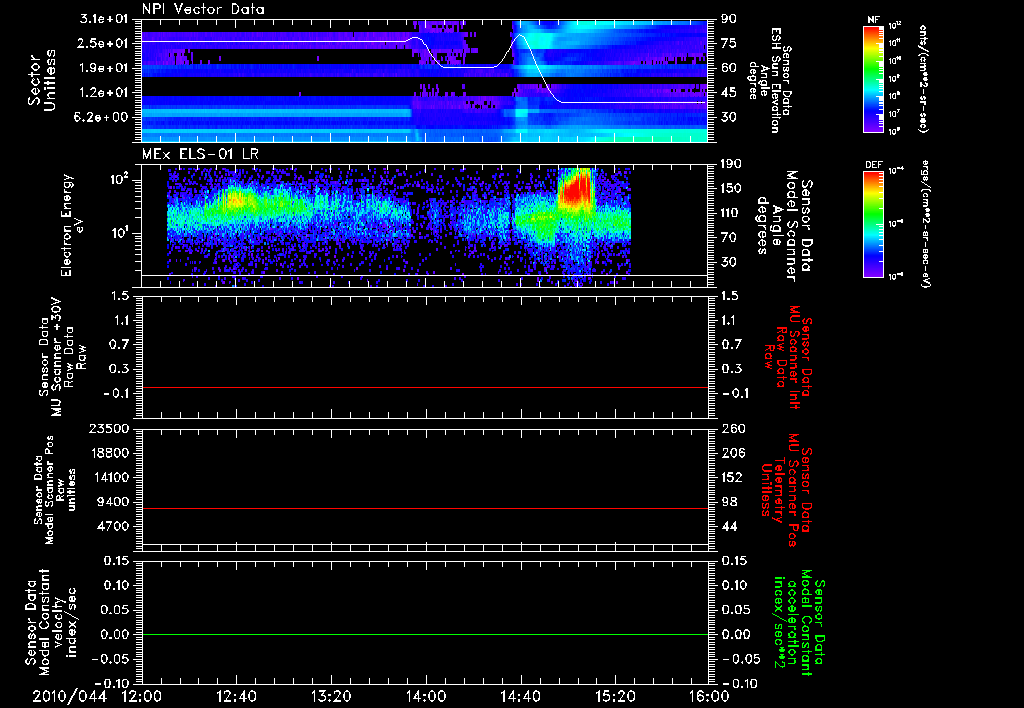Screen dimensions: 1024x708
Task: Click the 206 telemetry tick label
Action: pyautogui.click(x=732, y=453)
